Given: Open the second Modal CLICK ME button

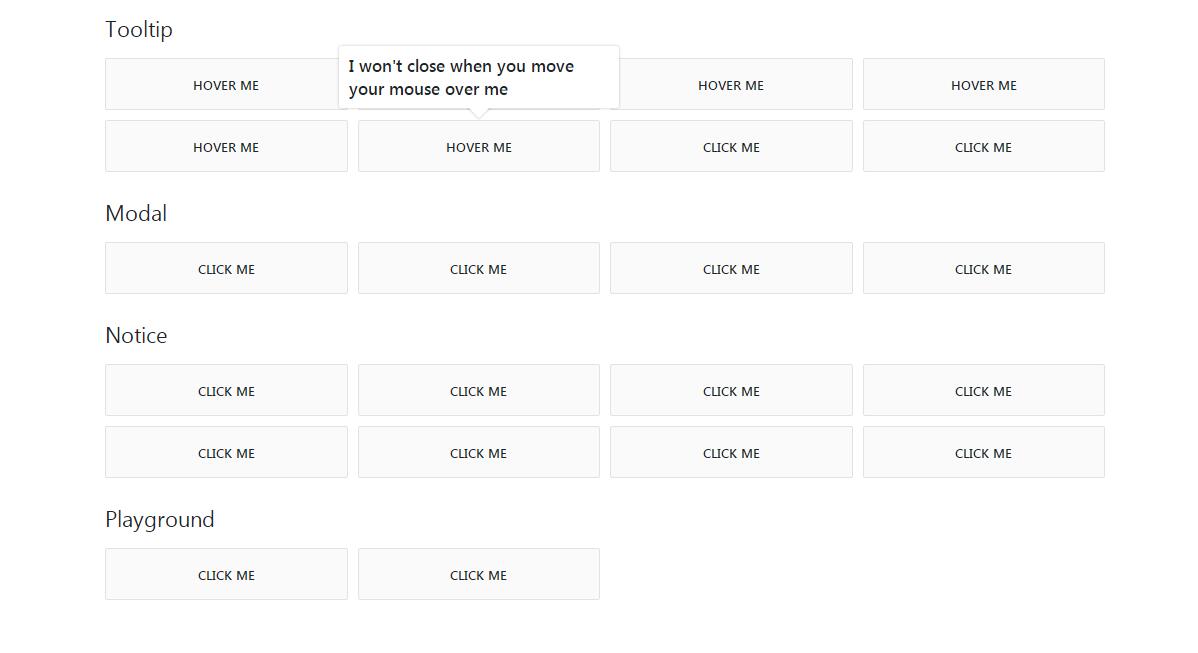Looking at the screenshot, I should [479, 269].
